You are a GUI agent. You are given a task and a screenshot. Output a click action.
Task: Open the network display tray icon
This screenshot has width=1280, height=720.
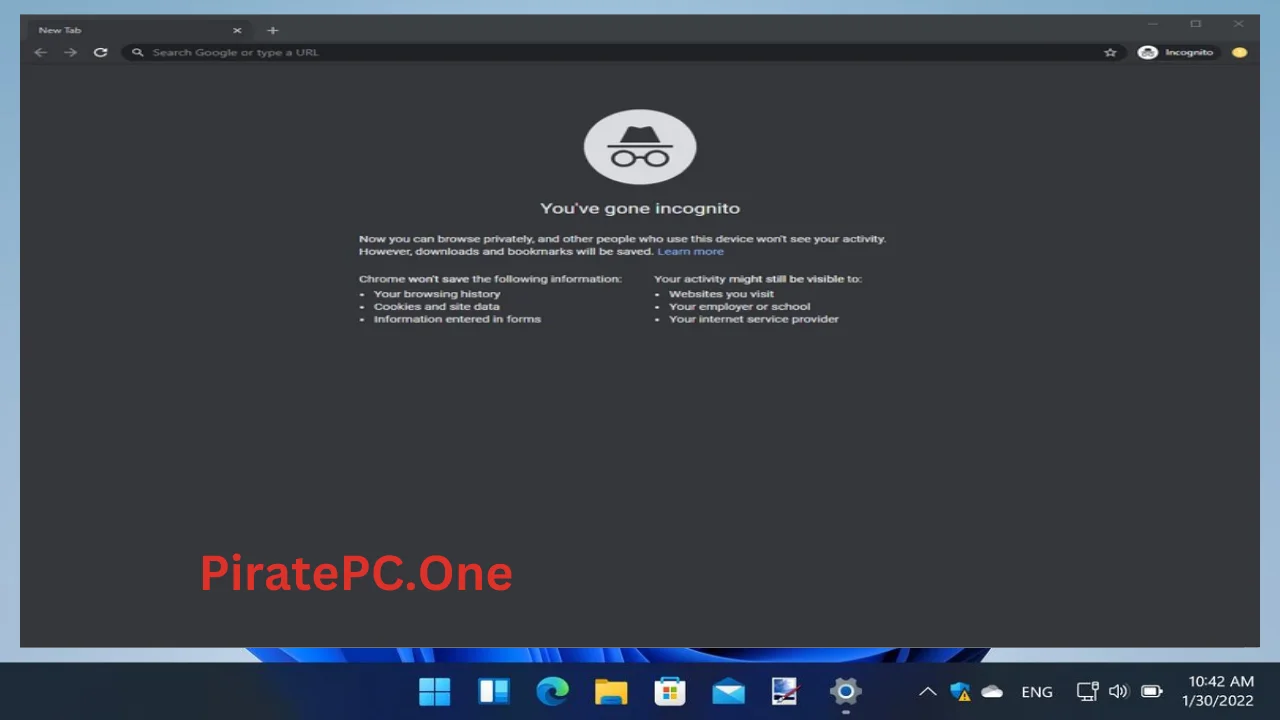point(1087,691)
